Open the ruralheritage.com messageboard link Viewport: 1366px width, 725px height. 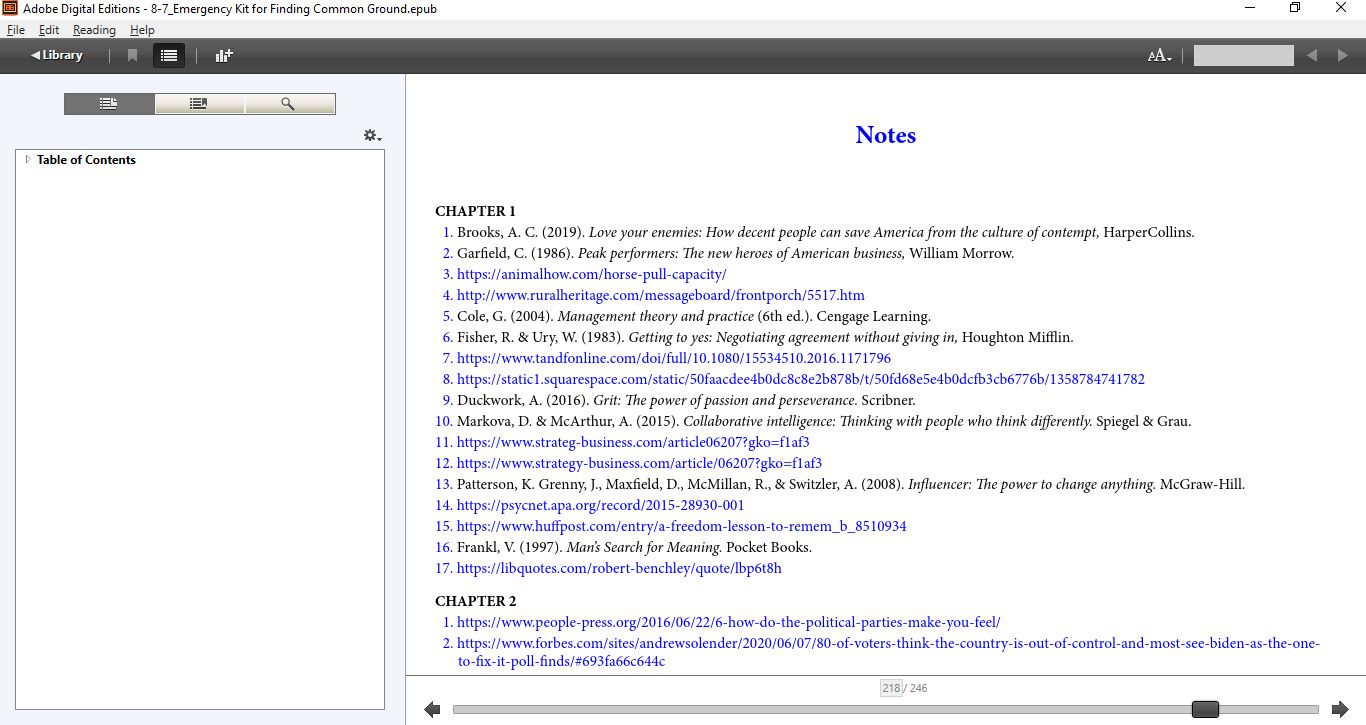tap(661, 295)
